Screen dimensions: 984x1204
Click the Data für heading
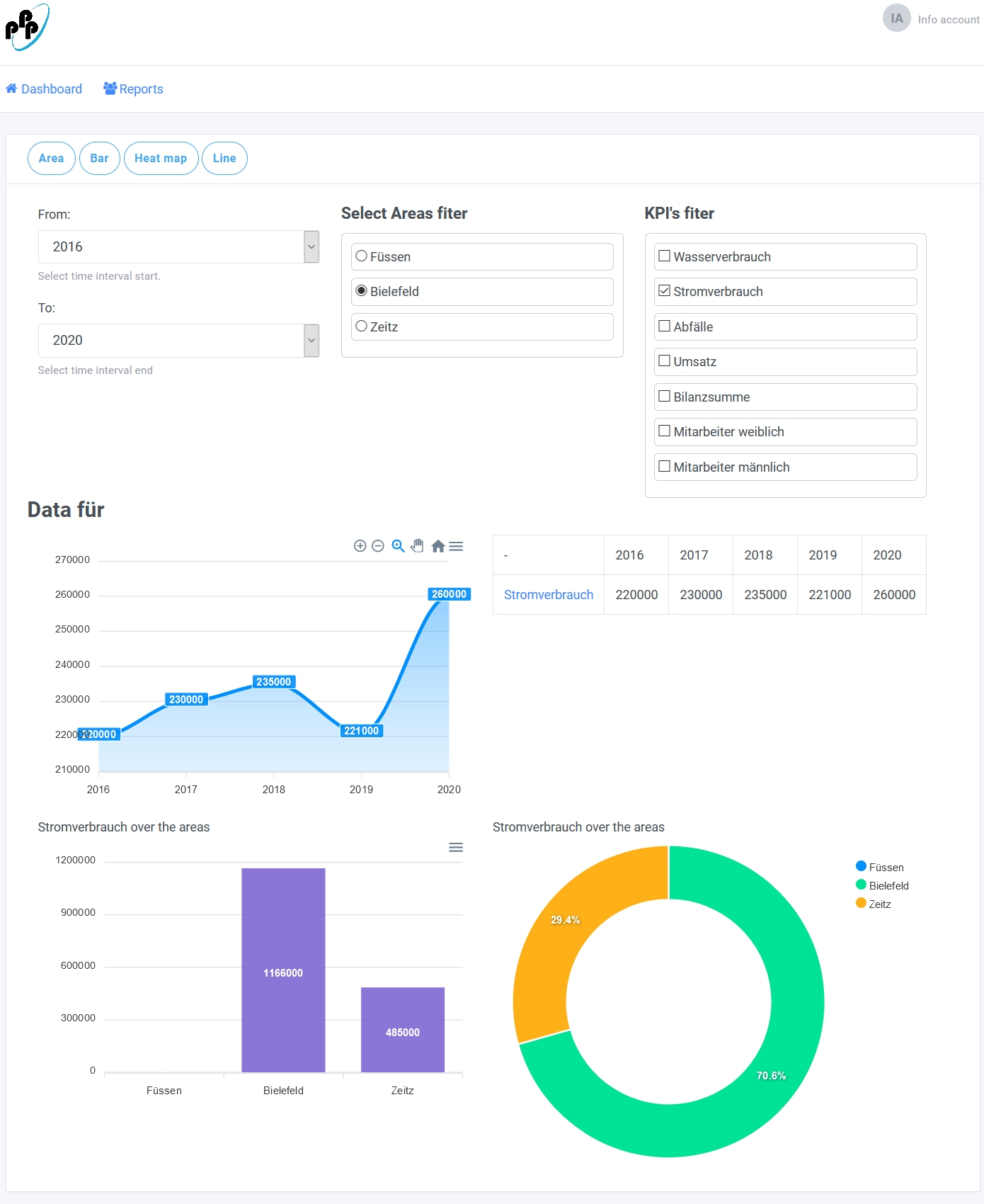66,510
